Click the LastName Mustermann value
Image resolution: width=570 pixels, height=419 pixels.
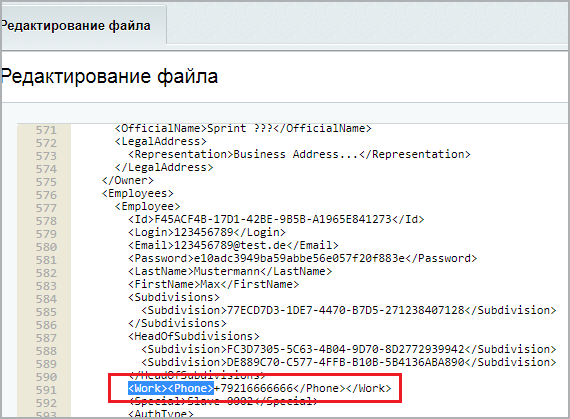(227, 271)
